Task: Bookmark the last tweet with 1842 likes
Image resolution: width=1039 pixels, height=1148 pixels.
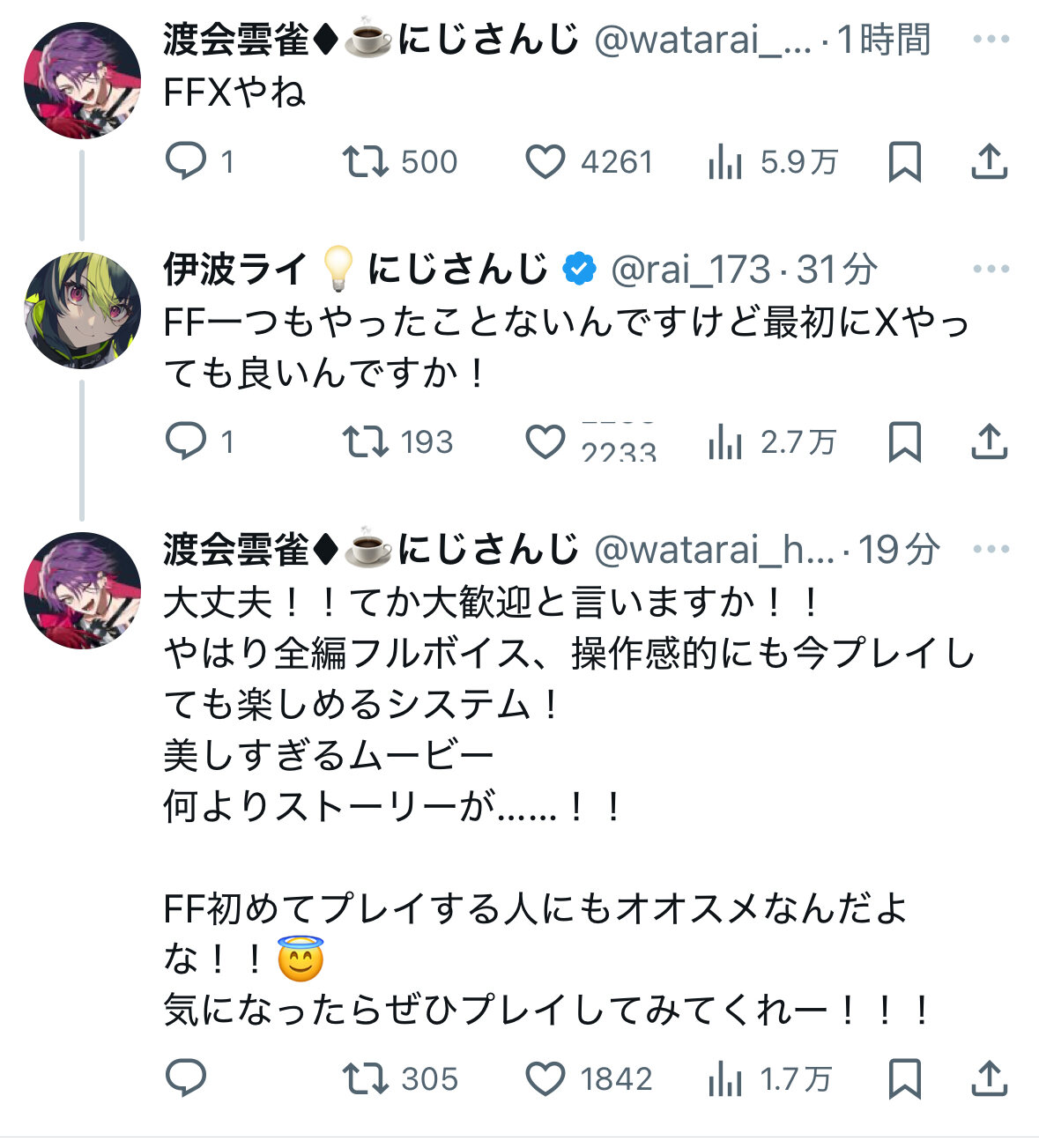Action: pos(904,1078)
